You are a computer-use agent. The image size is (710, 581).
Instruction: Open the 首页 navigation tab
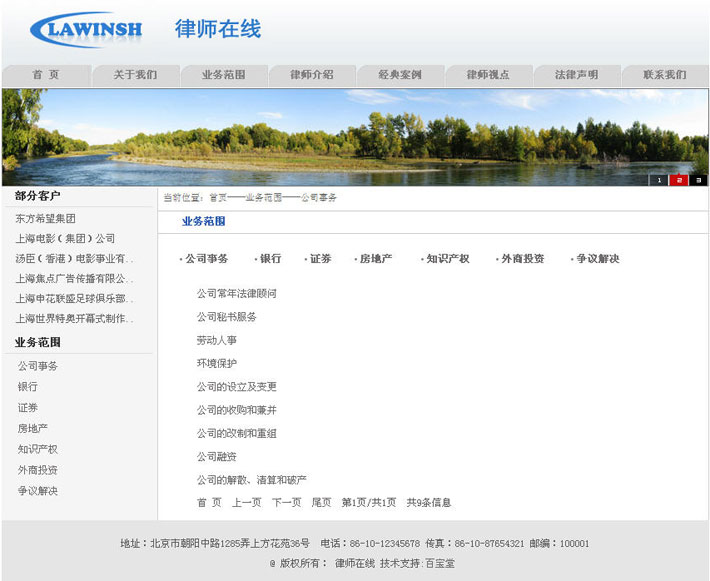[x=46, y=75]
